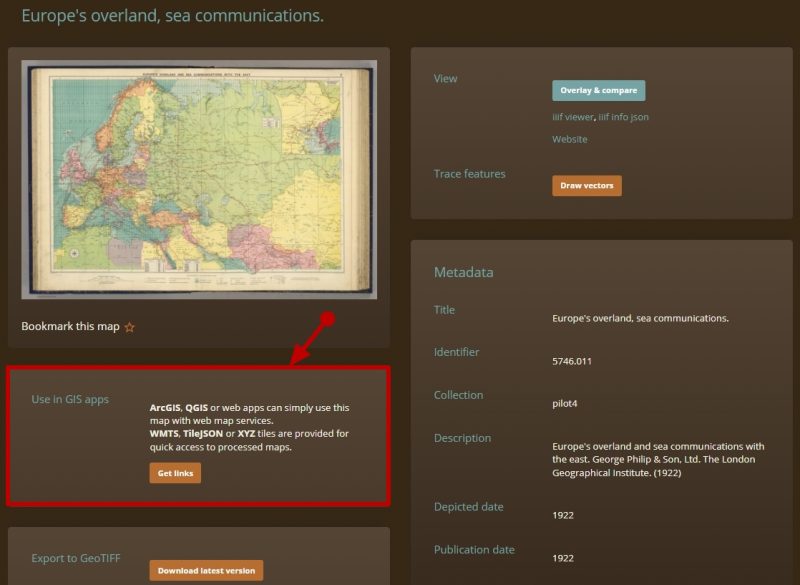Bookmark this map with the star icon
800x585 pixels.
pyautogui.click(x=130, y=327)
